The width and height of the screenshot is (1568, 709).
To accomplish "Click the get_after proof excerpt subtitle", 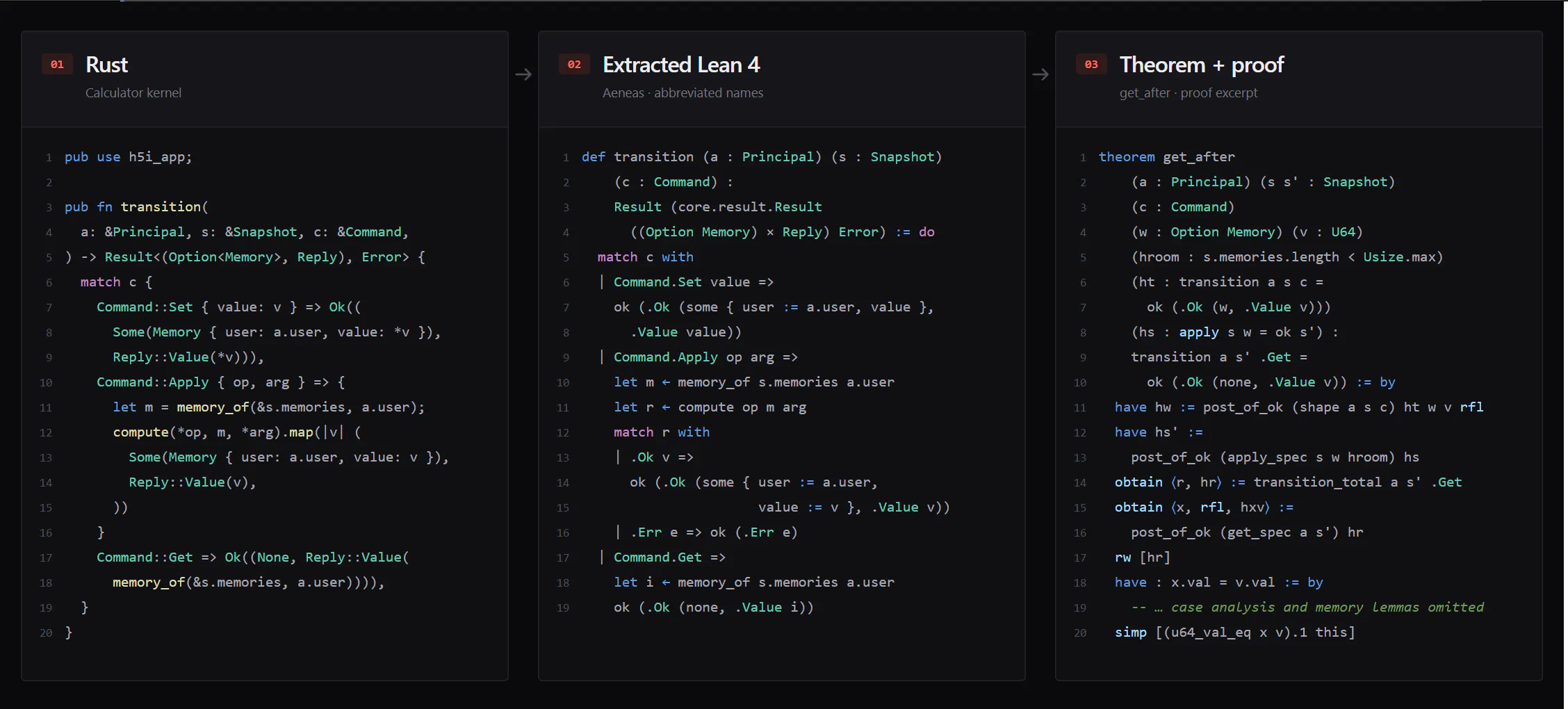I will tap(1189, 92).
